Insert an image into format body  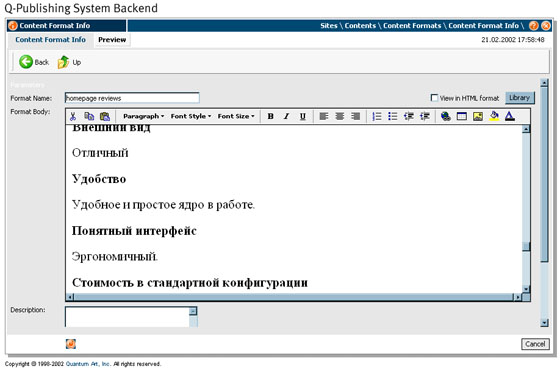point(478,116)
